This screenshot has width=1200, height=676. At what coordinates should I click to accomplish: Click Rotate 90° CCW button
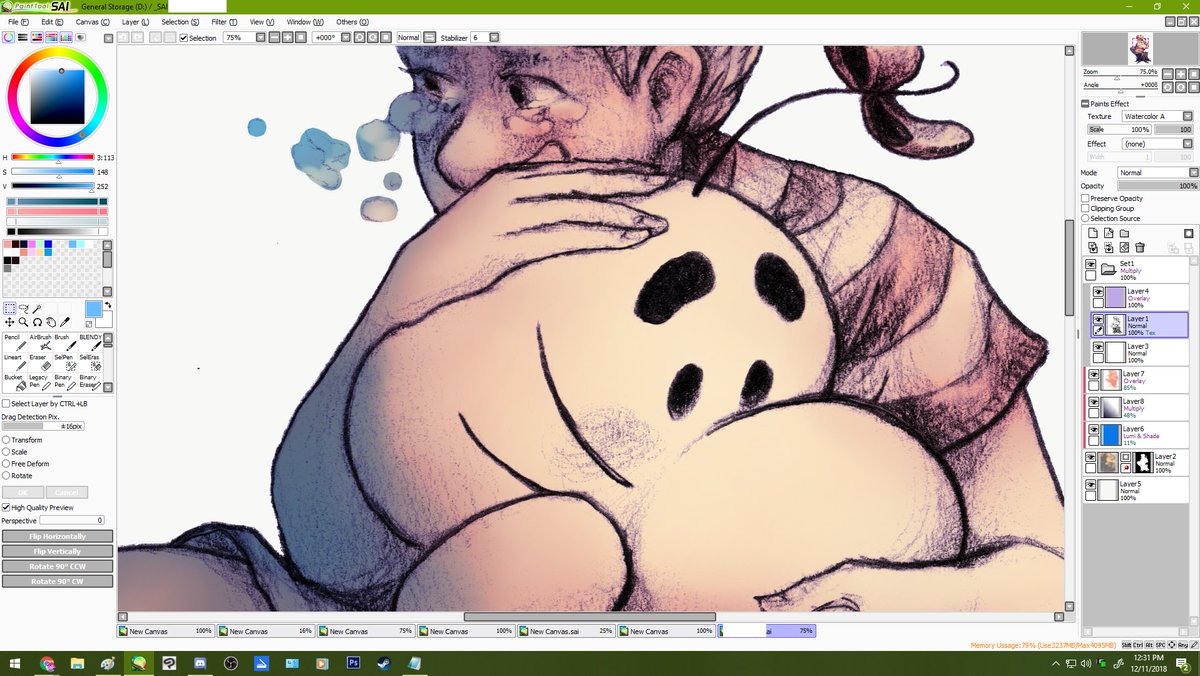pos(57,566)
